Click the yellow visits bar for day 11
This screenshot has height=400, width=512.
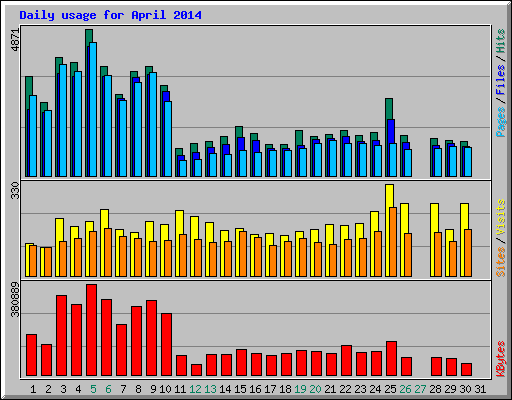click(179, 222)
